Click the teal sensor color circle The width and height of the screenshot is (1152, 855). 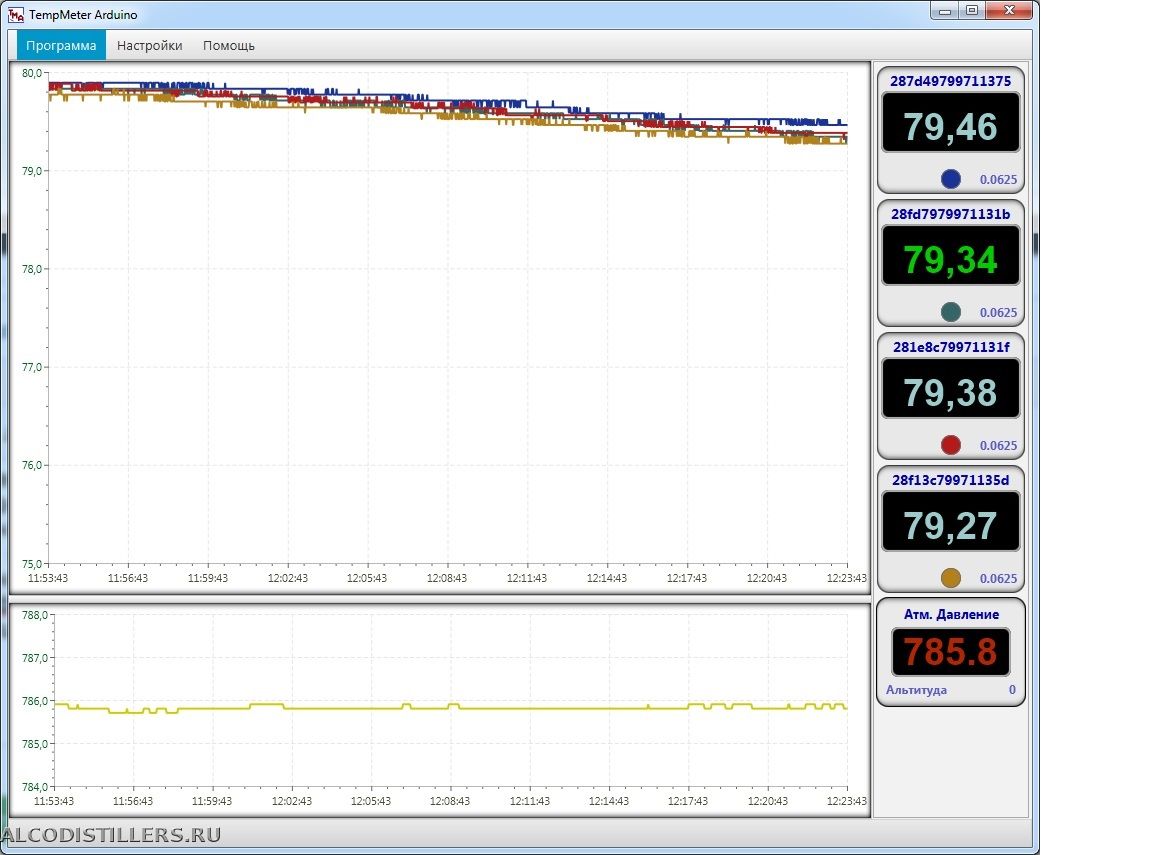951,312
